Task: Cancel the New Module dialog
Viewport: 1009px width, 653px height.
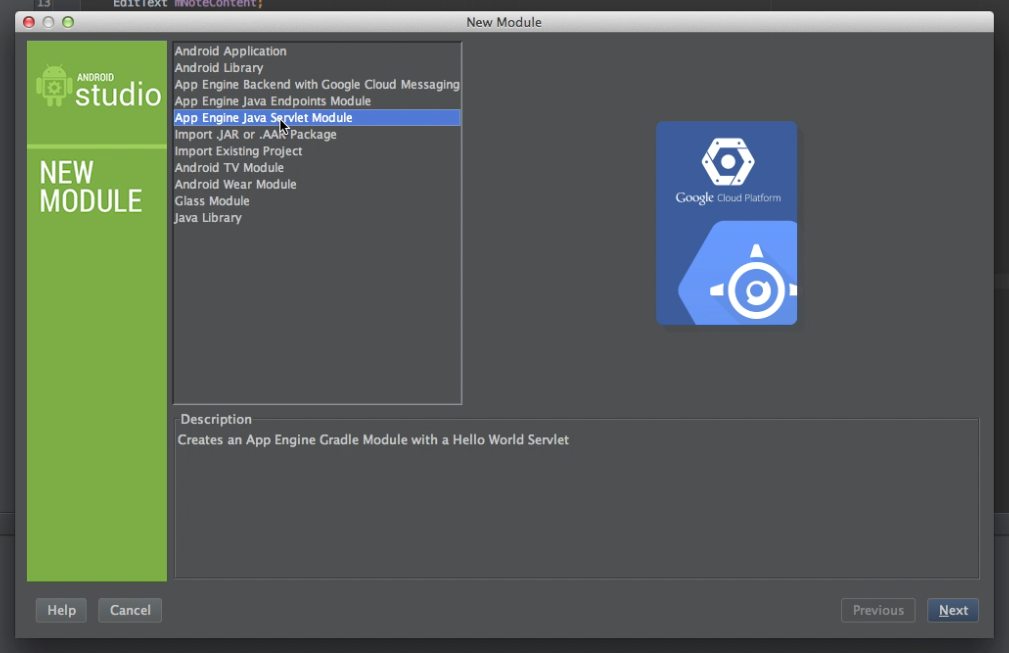Action: 130,610
